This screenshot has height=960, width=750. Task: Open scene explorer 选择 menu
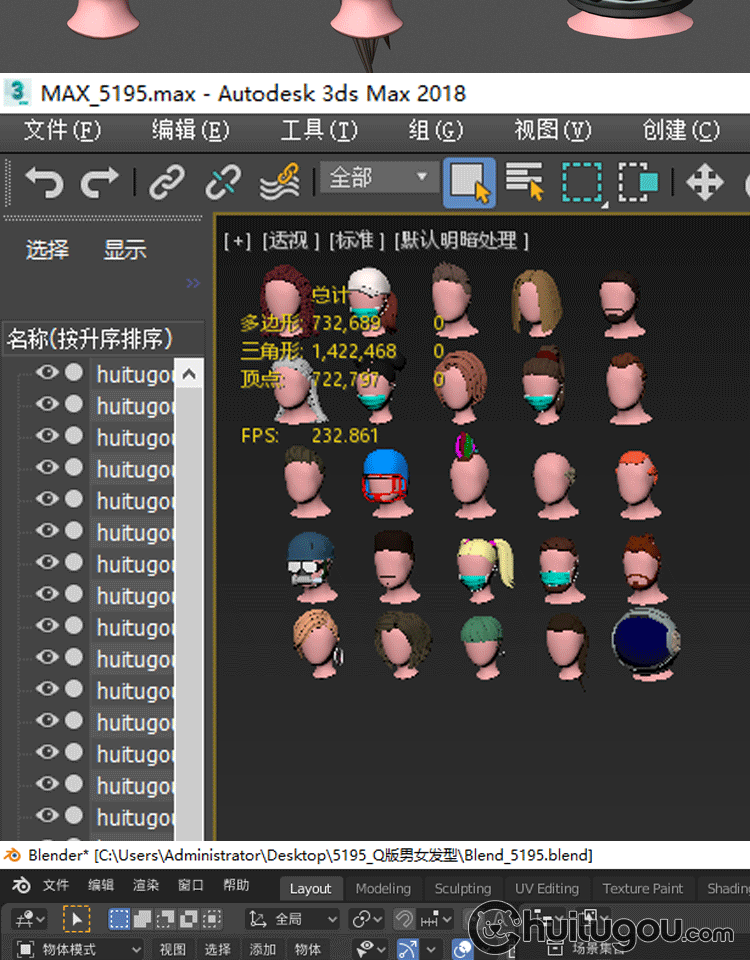point(47,250)
